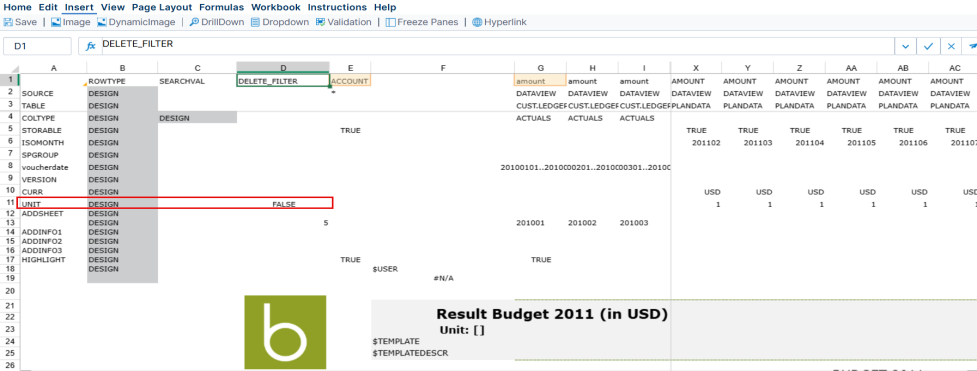Select column header F
The height and width of the screenshot is (371, 977).
pos(443,68)
